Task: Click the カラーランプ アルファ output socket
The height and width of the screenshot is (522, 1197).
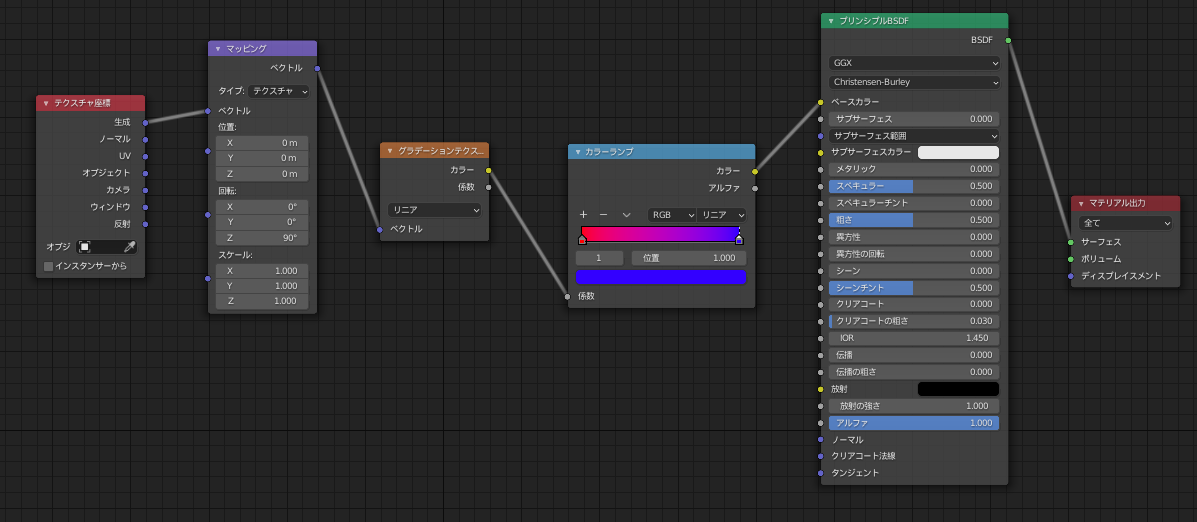Action: click(x=755, y=188)
